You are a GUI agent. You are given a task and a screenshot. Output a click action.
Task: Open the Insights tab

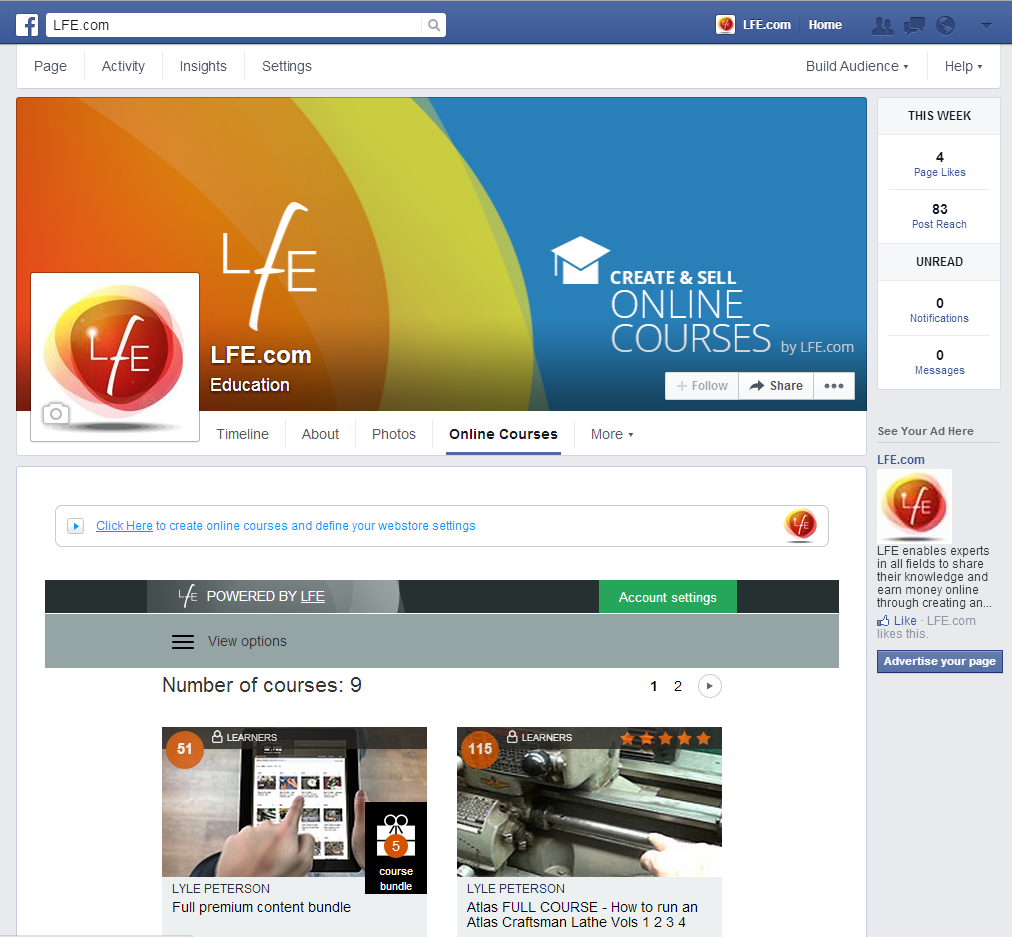pos(203,66)
